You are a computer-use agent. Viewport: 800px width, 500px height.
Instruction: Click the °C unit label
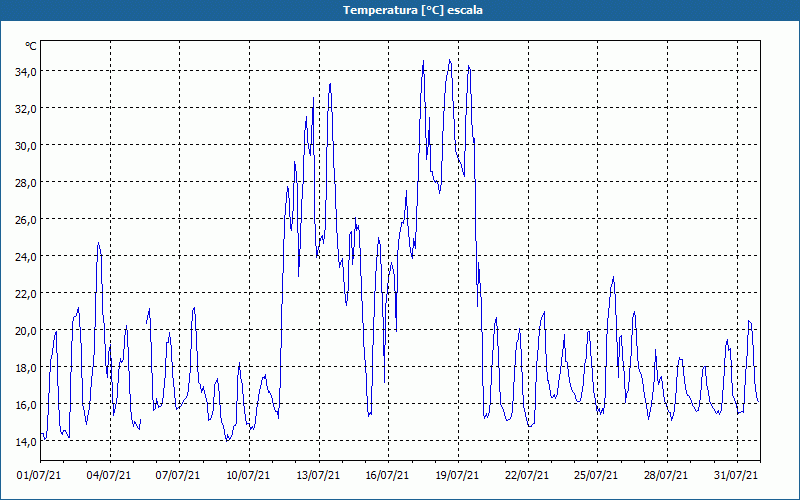point(31,46)
